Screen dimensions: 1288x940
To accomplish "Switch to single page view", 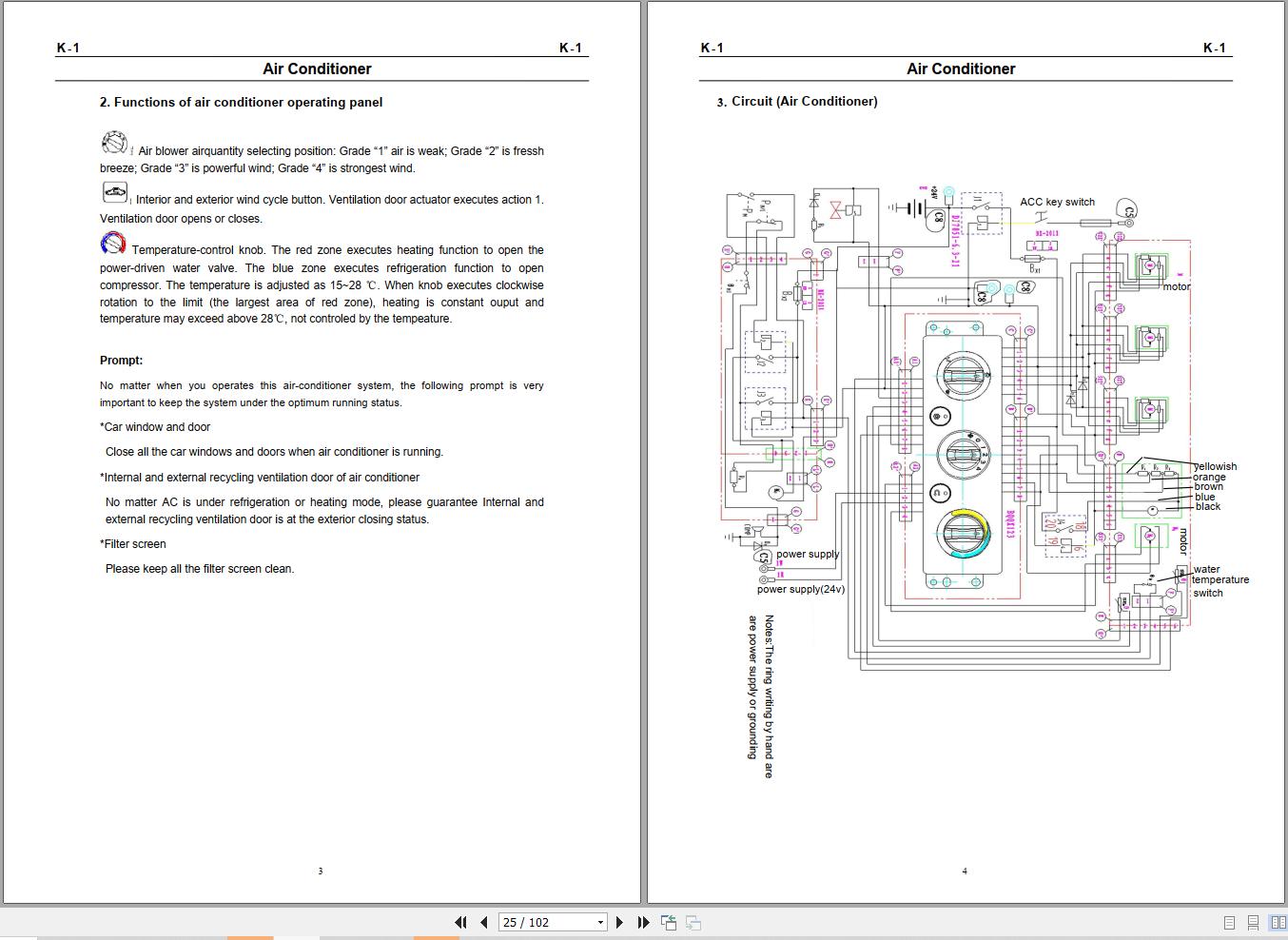I will [x=1229, y=923].
